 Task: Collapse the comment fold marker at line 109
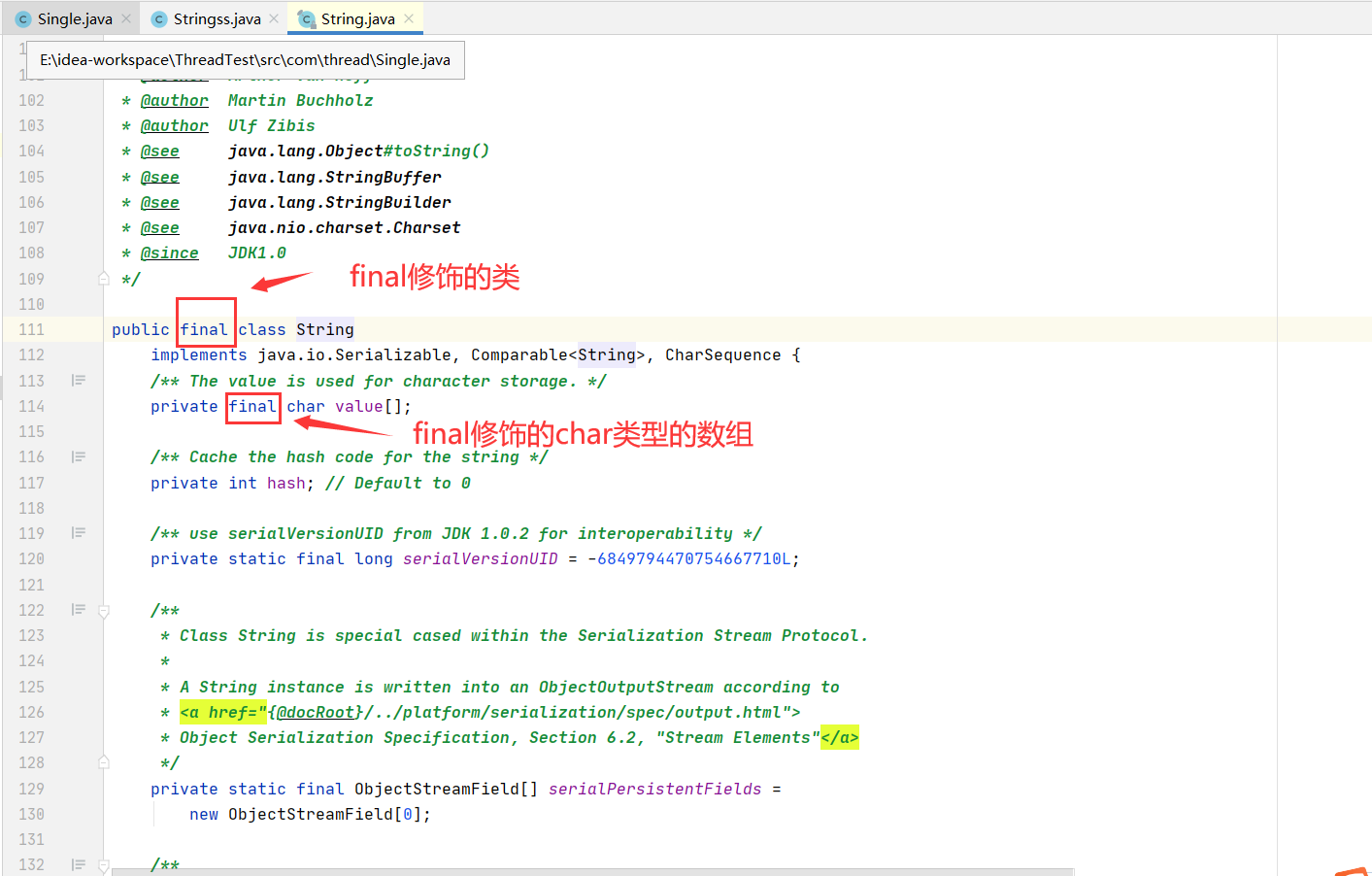[x=104, y=279]
